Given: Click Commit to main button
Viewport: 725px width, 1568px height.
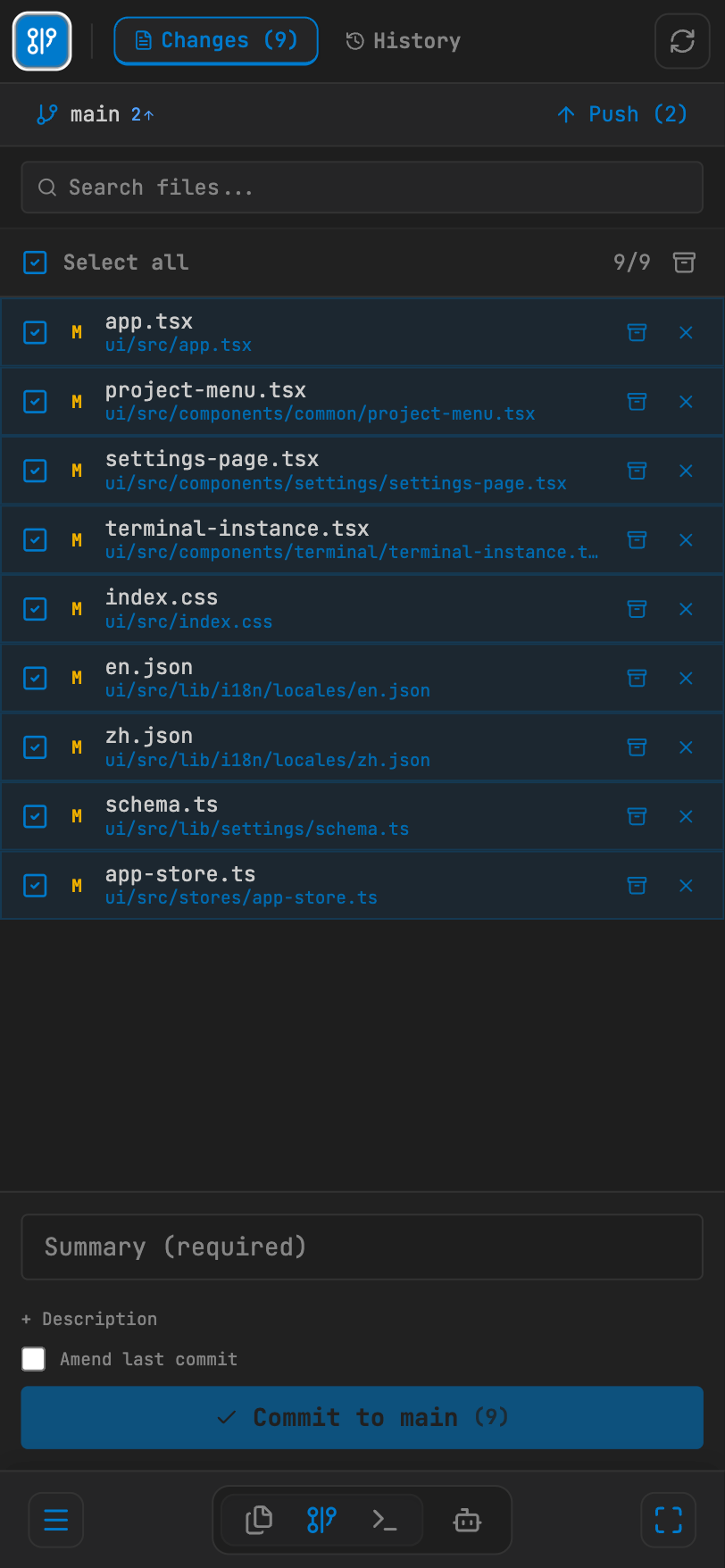Looking at the screenshot, I should (362, 1417).
